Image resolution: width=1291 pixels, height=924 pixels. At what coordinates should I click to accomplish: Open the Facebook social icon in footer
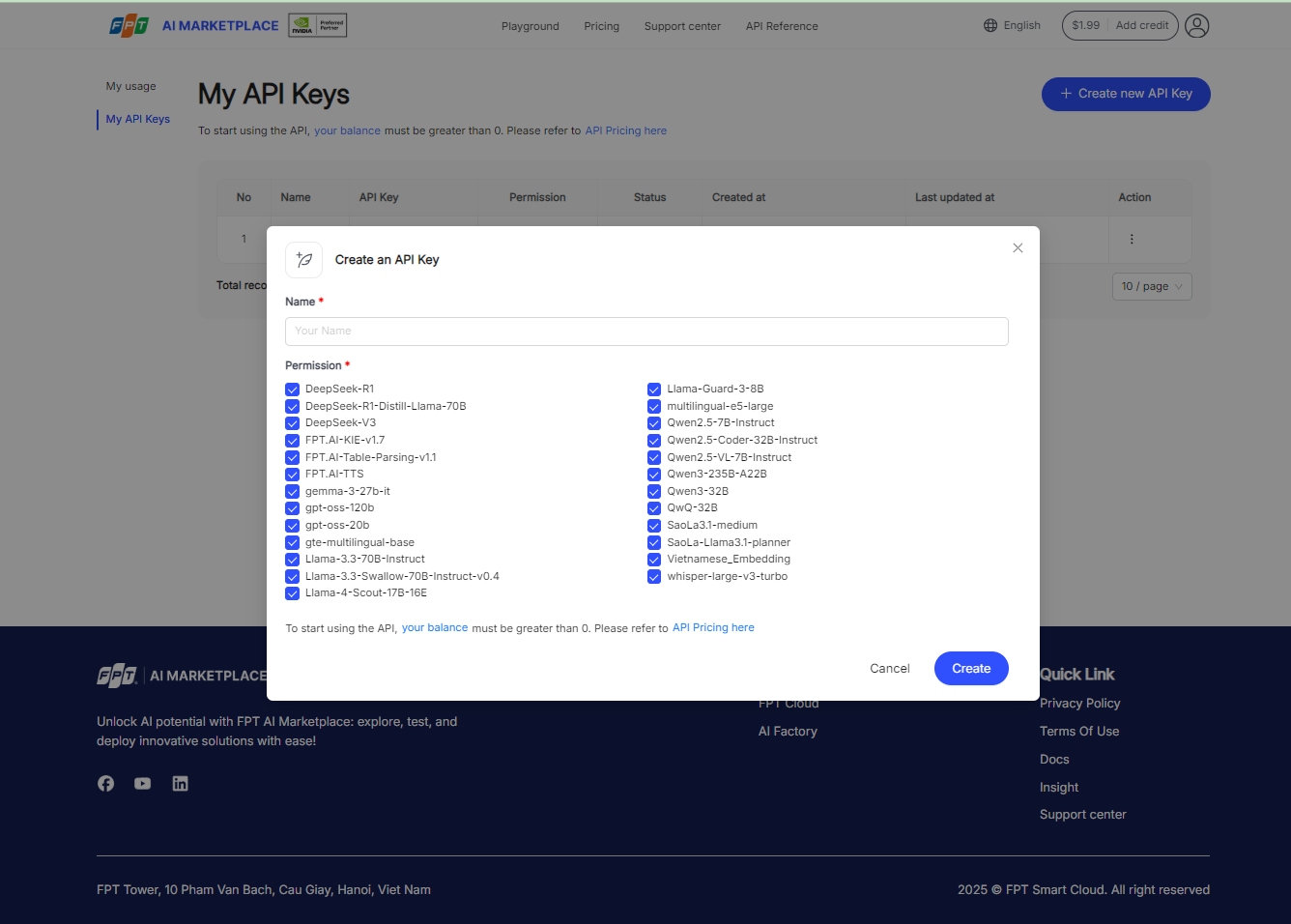point(105,784)
